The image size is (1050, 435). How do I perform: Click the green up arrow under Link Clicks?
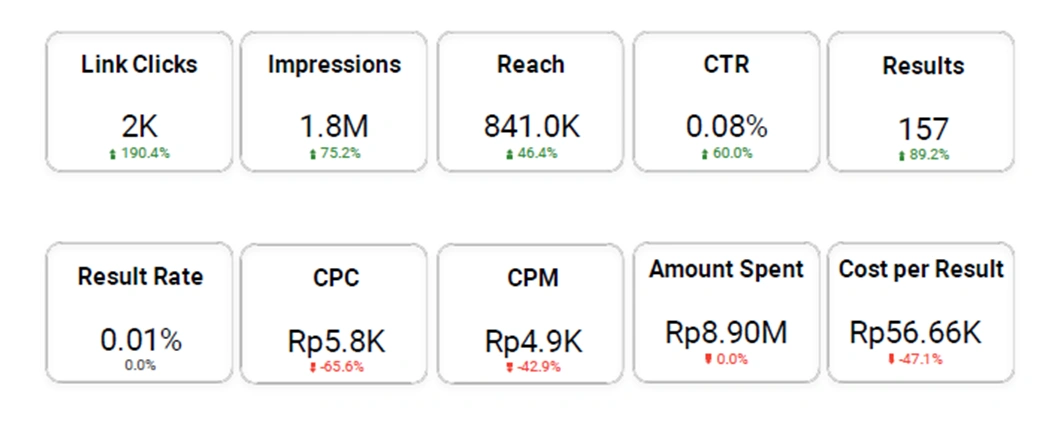(112, 154)
